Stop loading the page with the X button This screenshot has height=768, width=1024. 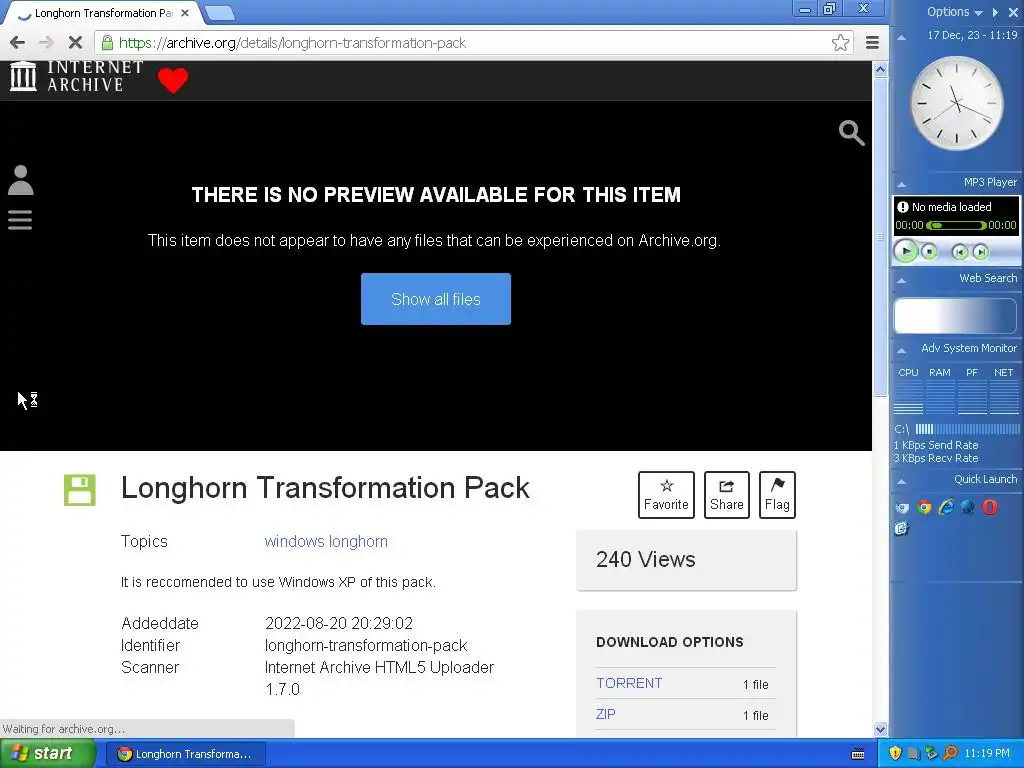pyautogui.click(x=75, y=42)
